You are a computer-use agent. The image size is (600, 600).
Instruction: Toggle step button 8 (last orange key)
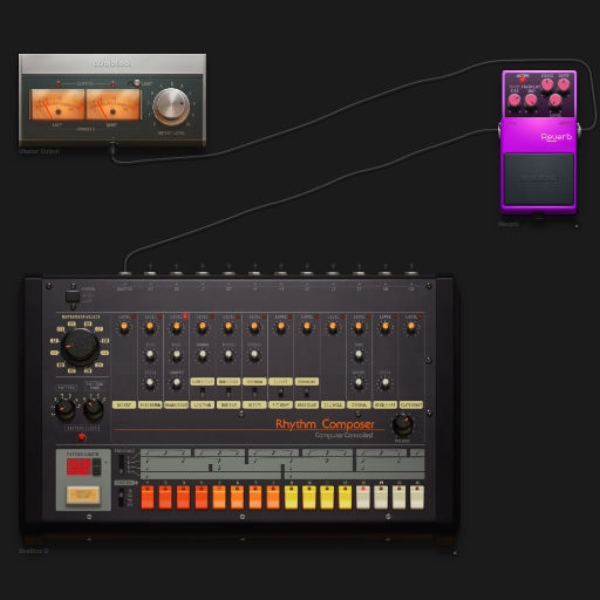[273, 497]
